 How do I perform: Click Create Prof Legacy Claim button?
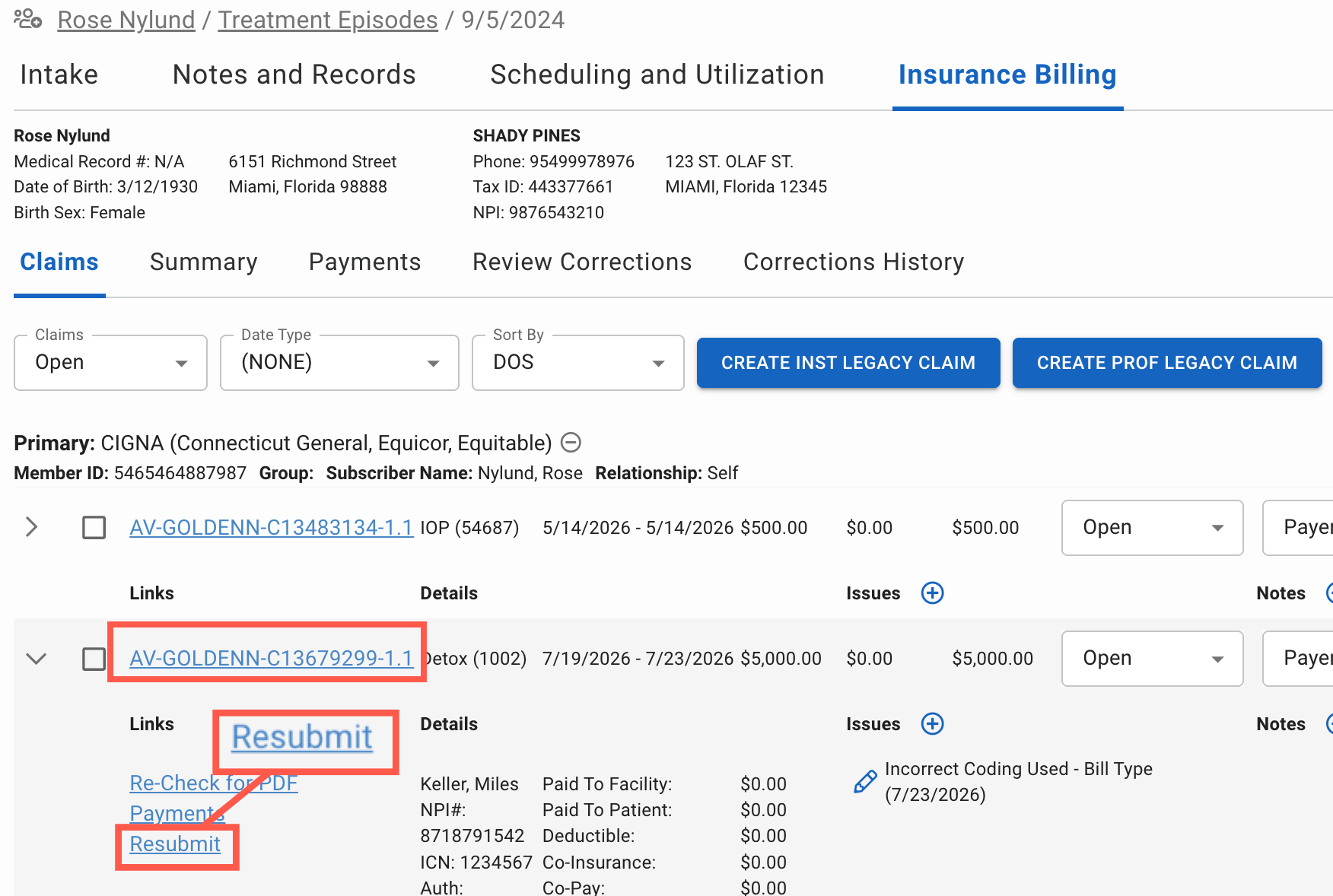pos(1167,363)
